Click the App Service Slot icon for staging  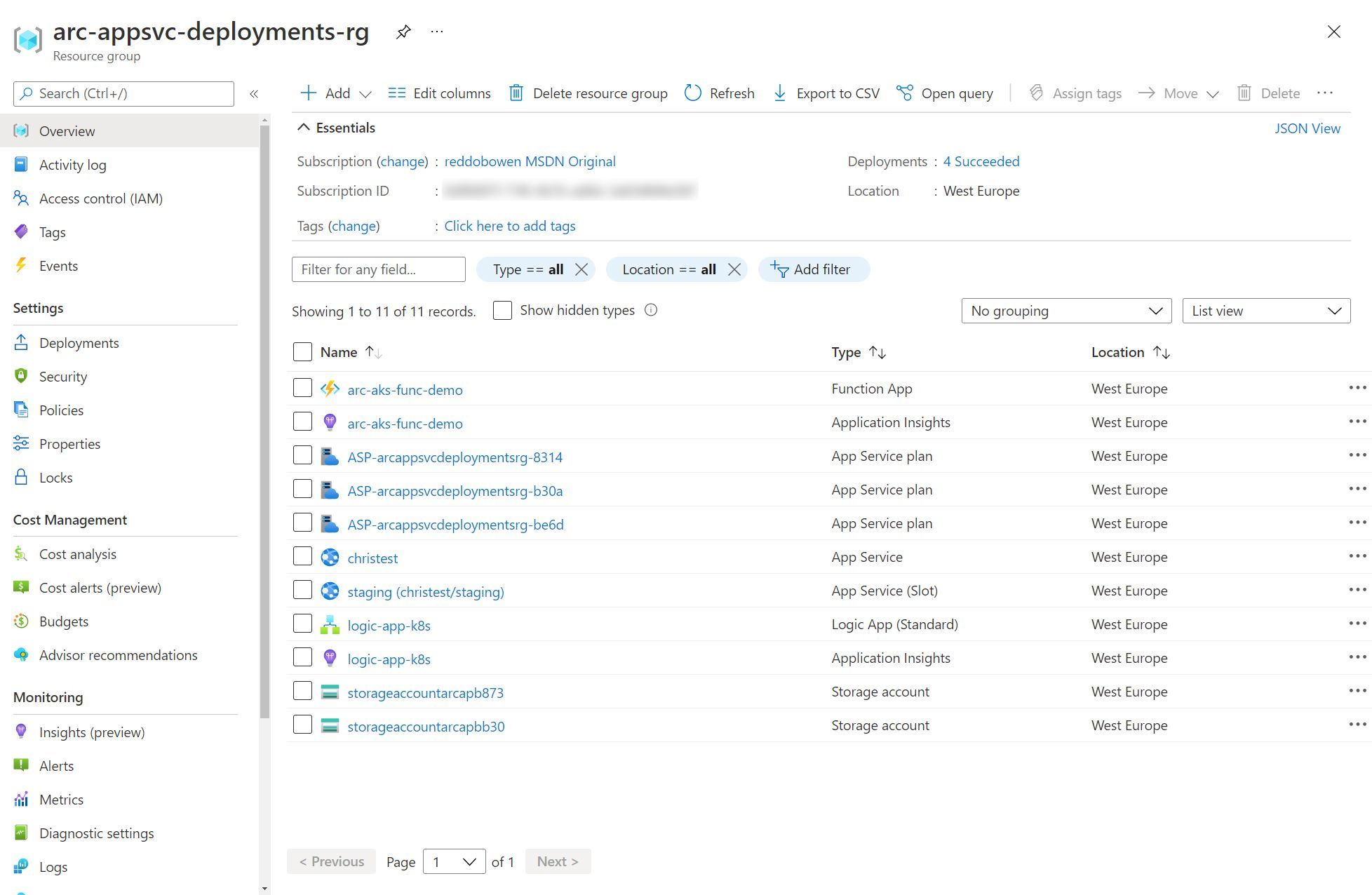click(330, 591)
